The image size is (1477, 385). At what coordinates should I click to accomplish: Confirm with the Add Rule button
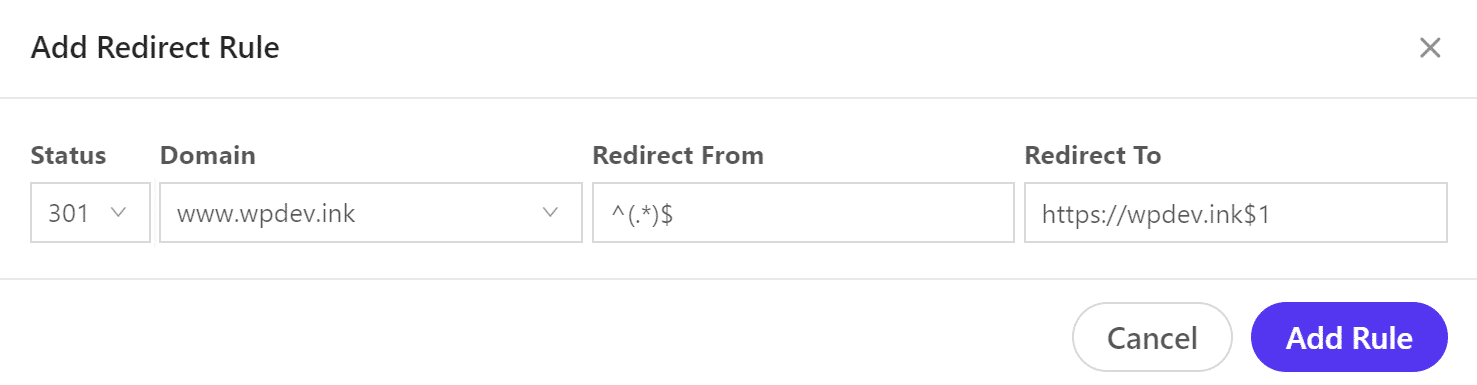(1349, 338)
